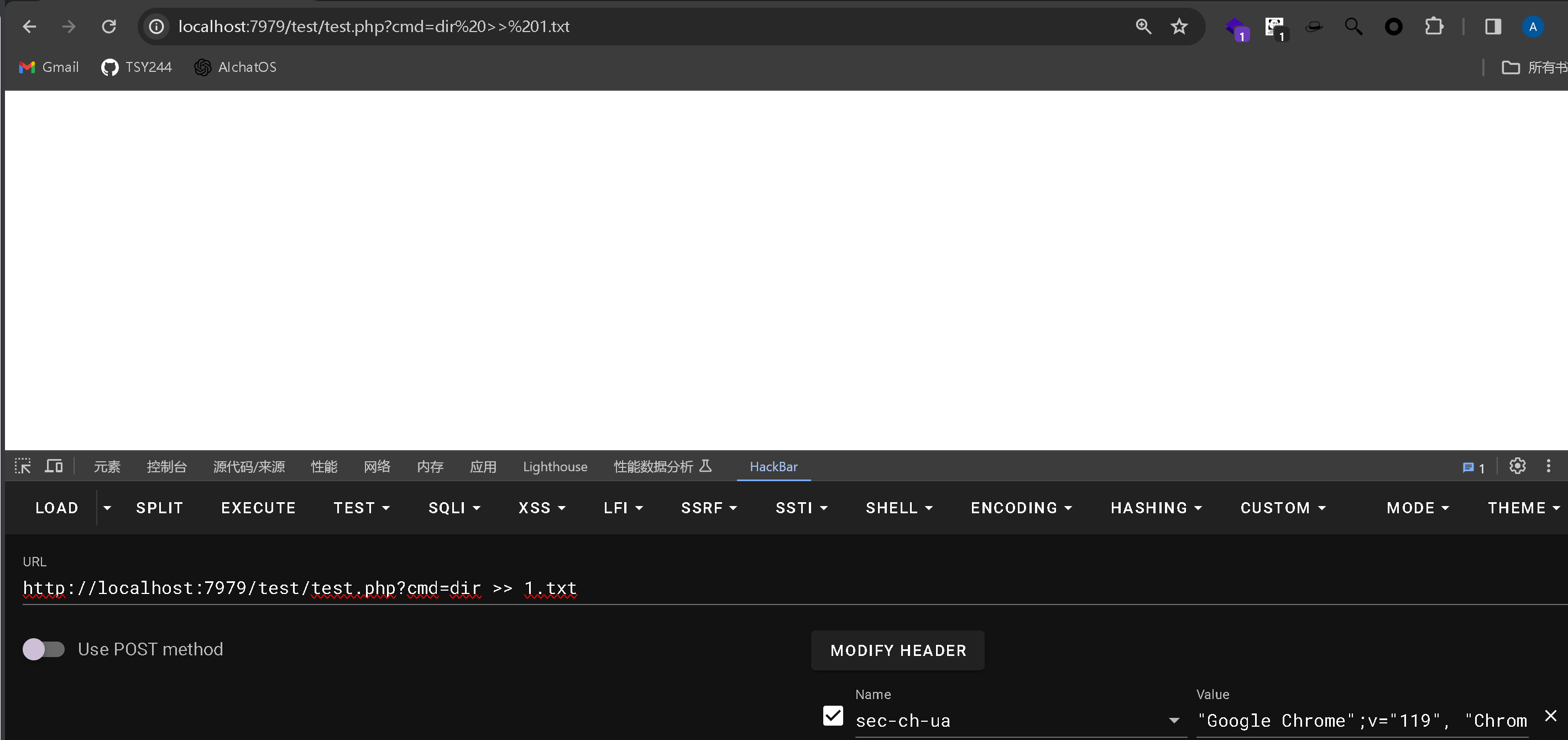Screen dimensions: 1568x740
Task: Open the LOAD split-button arrow
Action: [107, 508]
